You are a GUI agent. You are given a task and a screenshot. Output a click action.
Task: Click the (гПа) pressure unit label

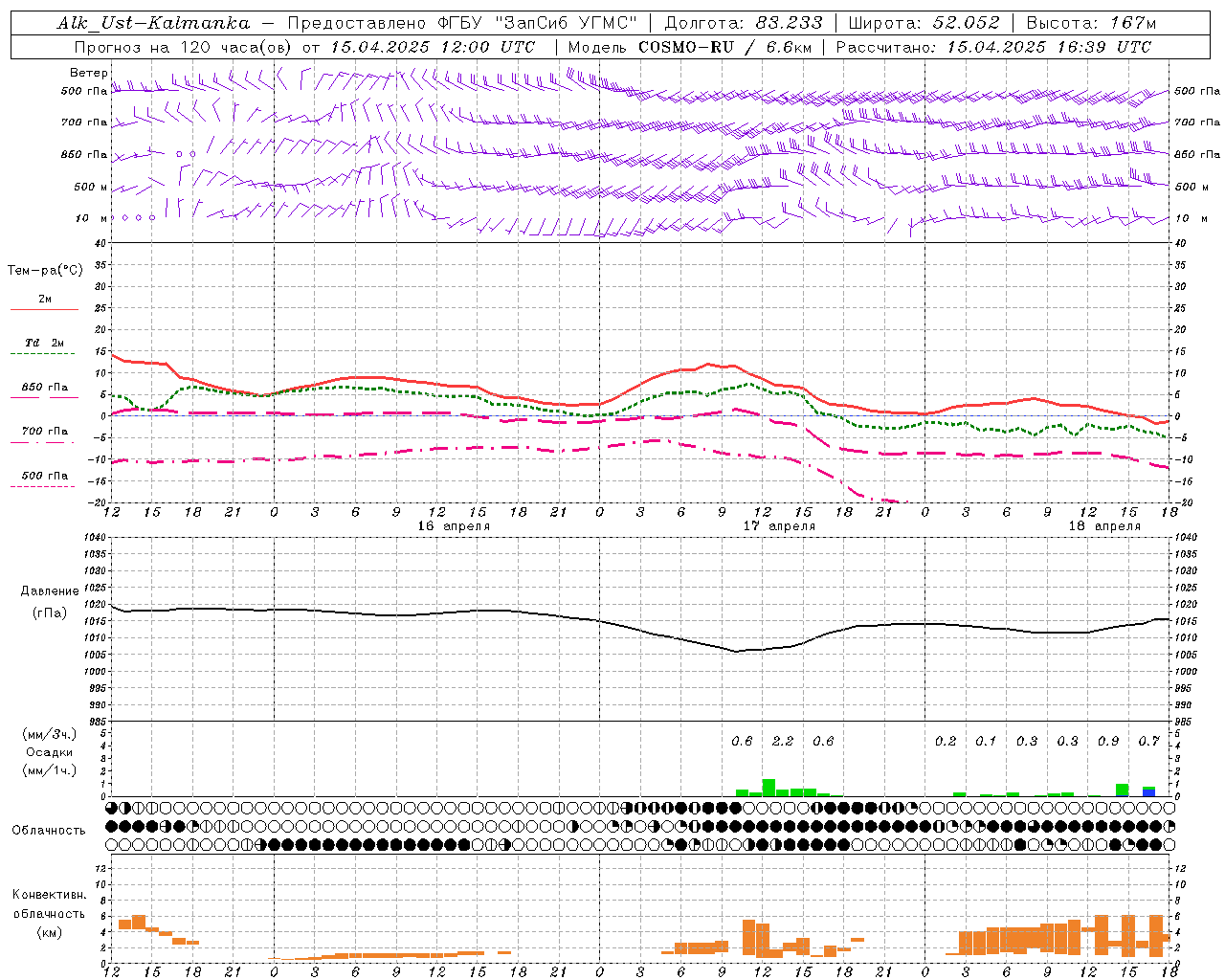click(x=50, y=612)
